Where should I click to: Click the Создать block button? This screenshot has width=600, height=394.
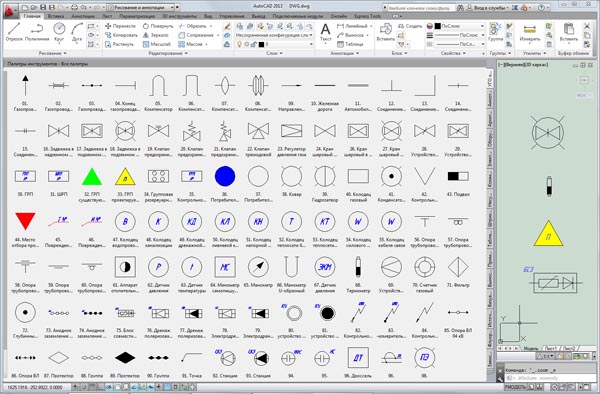[x=410, y=26]
